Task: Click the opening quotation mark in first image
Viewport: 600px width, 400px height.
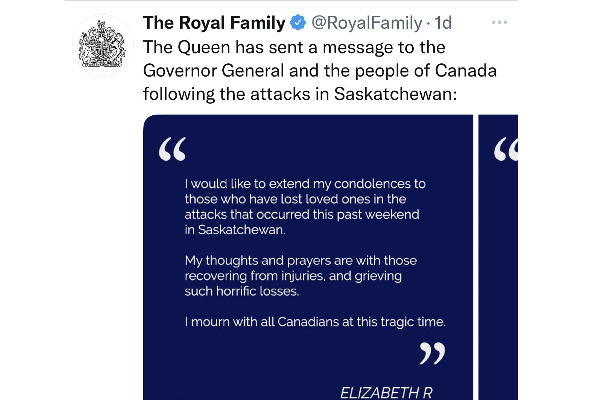Action: (173, 149)
